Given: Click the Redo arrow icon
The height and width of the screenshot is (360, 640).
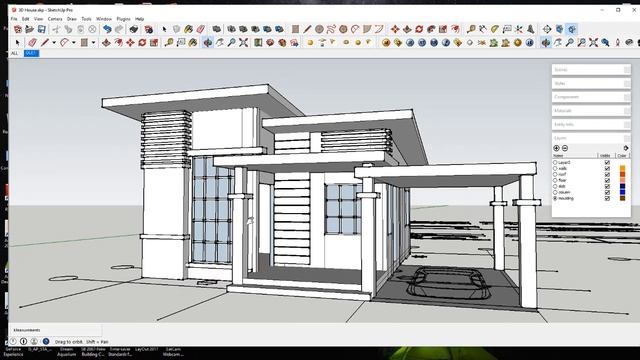Looking at the screenshot, I should tap(119, 29).
